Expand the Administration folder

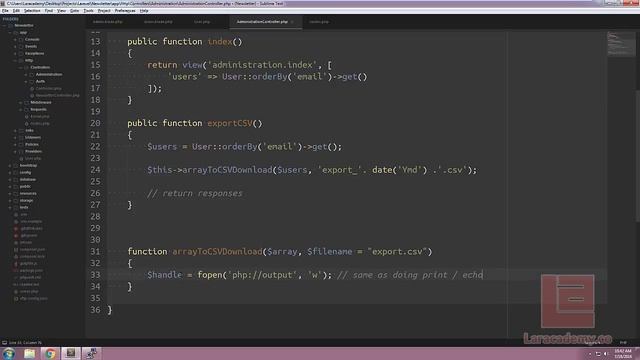[x=26, y=74]
